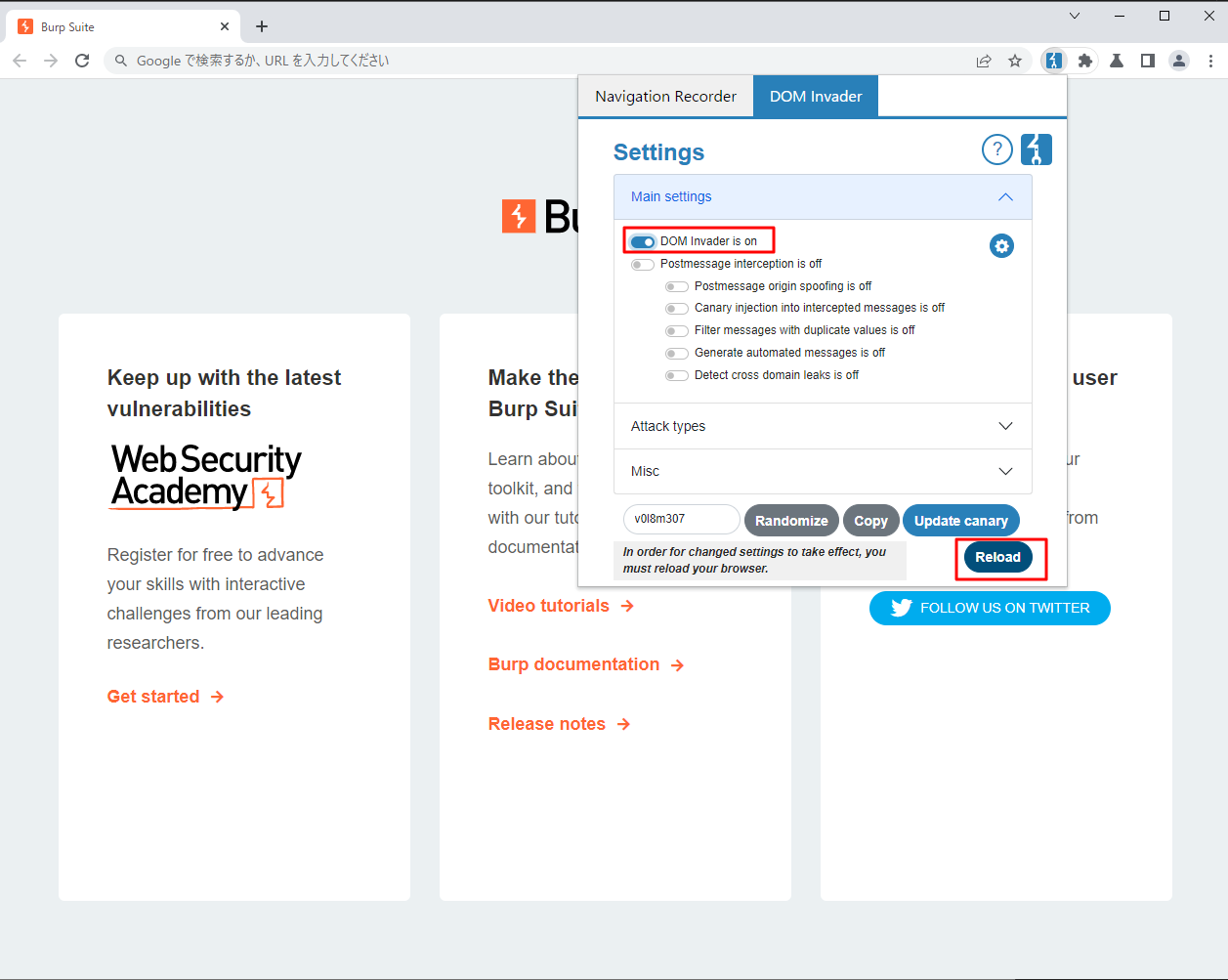Click the canary value input field

point(682,520)
